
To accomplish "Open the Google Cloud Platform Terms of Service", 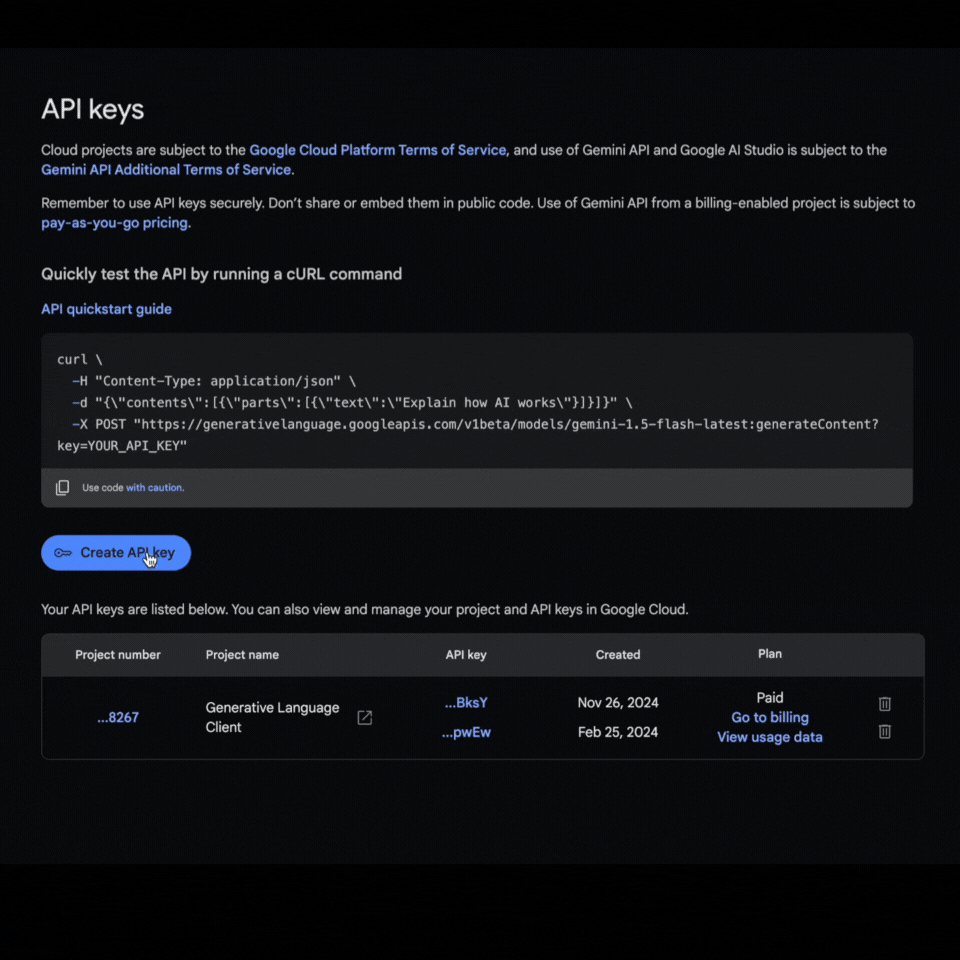I will pyautogui.click(x=377, y=150).
